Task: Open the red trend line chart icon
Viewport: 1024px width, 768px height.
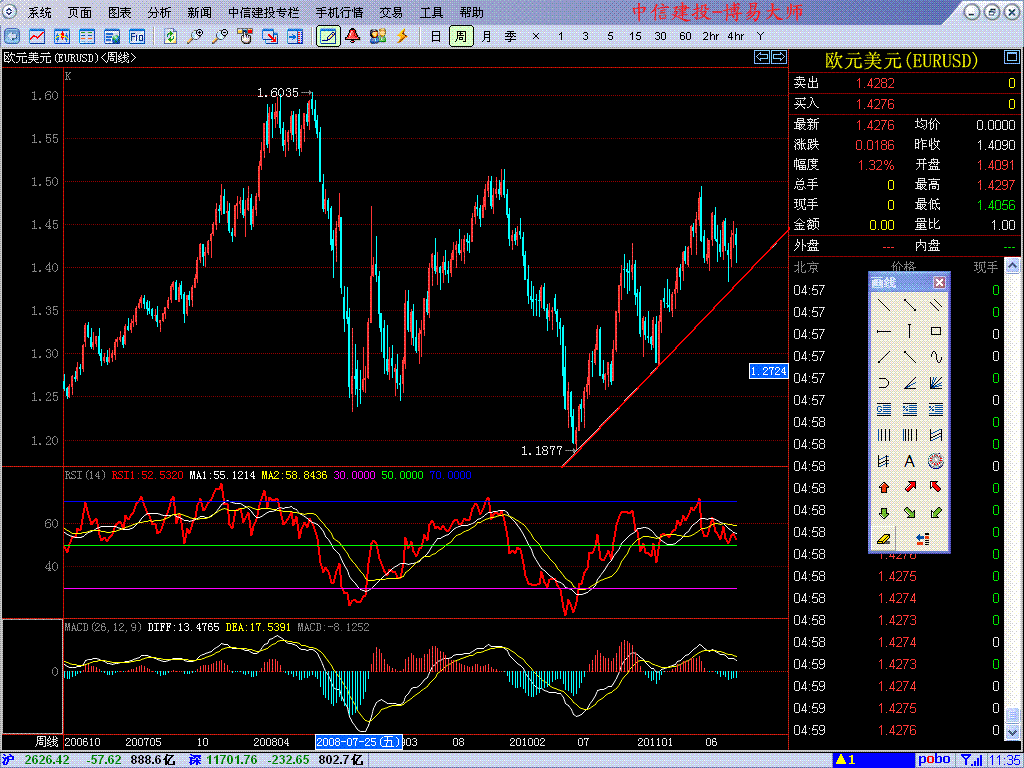Action: (x=37, y=36)
